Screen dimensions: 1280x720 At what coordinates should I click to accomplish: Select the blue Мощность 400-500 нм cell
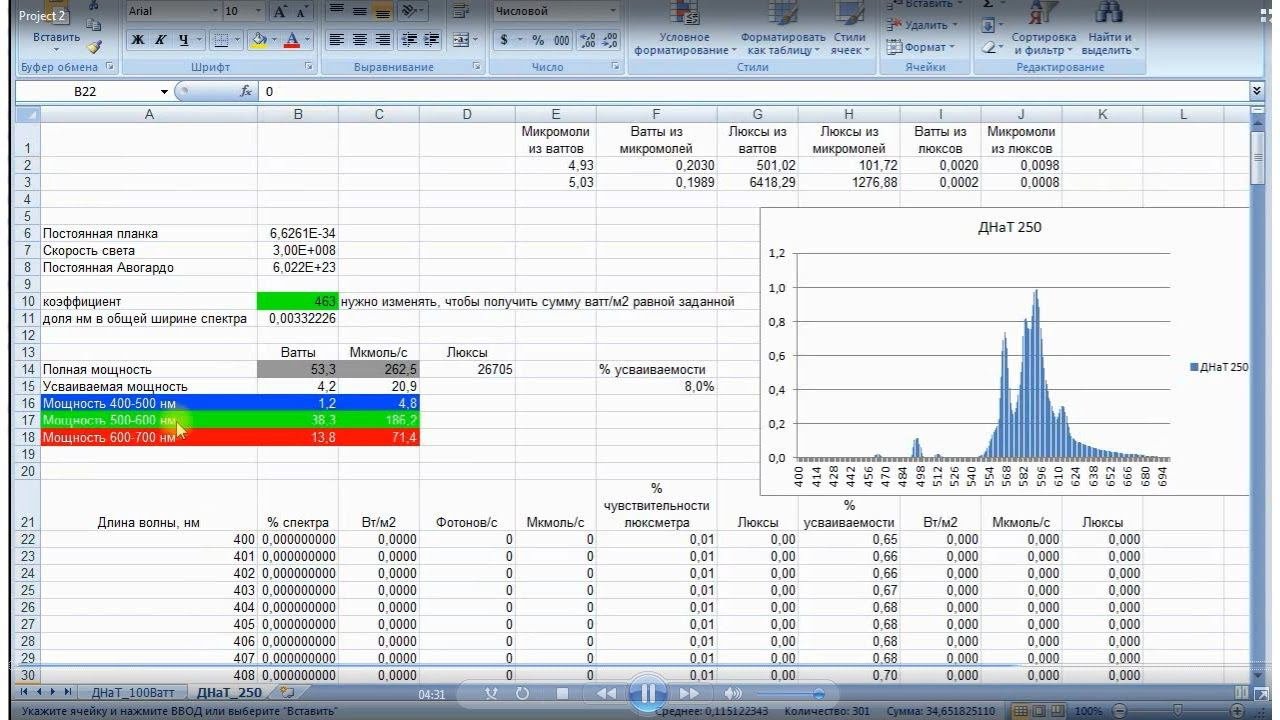point(149,403)
